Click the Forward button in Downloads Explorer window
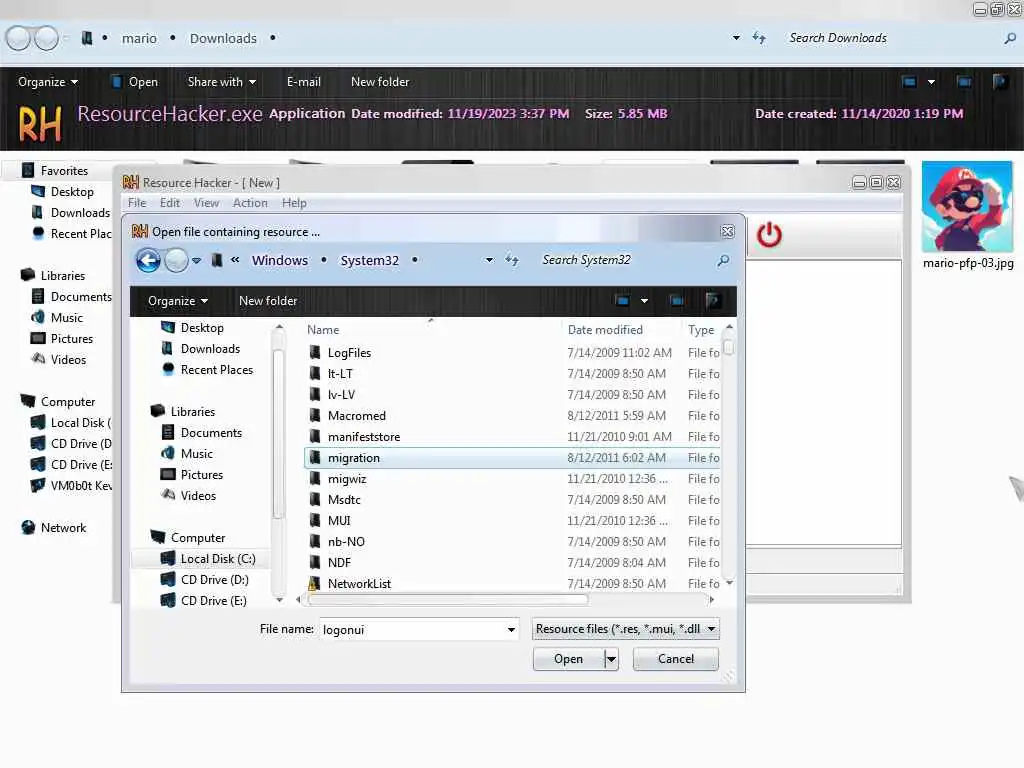This screenshot has height=768, width=1024. 46,38
